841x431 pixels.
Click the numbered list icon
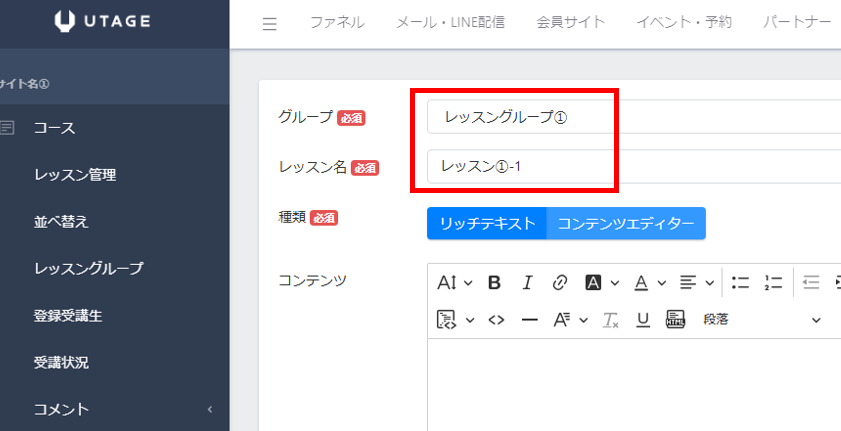[x=772, y=283]
